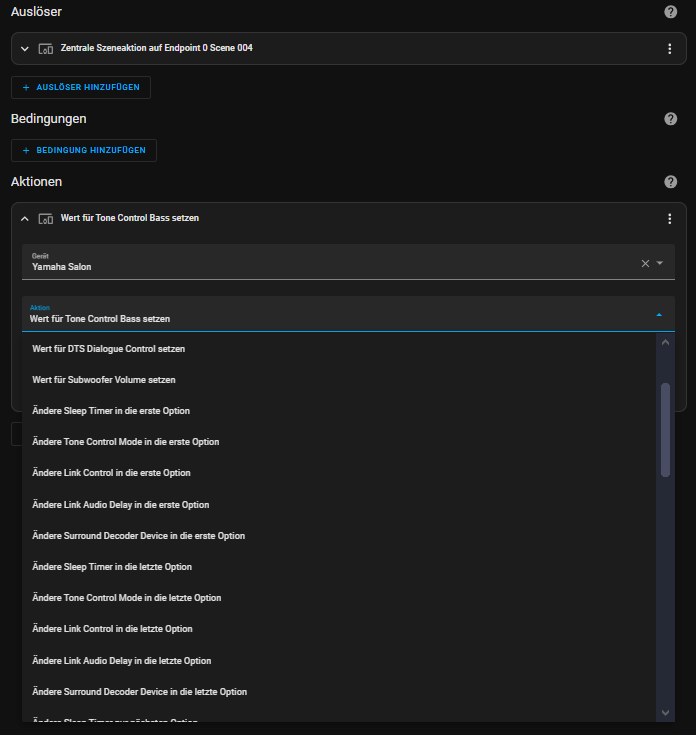Click the Gerät field showing Yamaha Salon
This screenshot has width=696, height=735.
pos(348,262)
